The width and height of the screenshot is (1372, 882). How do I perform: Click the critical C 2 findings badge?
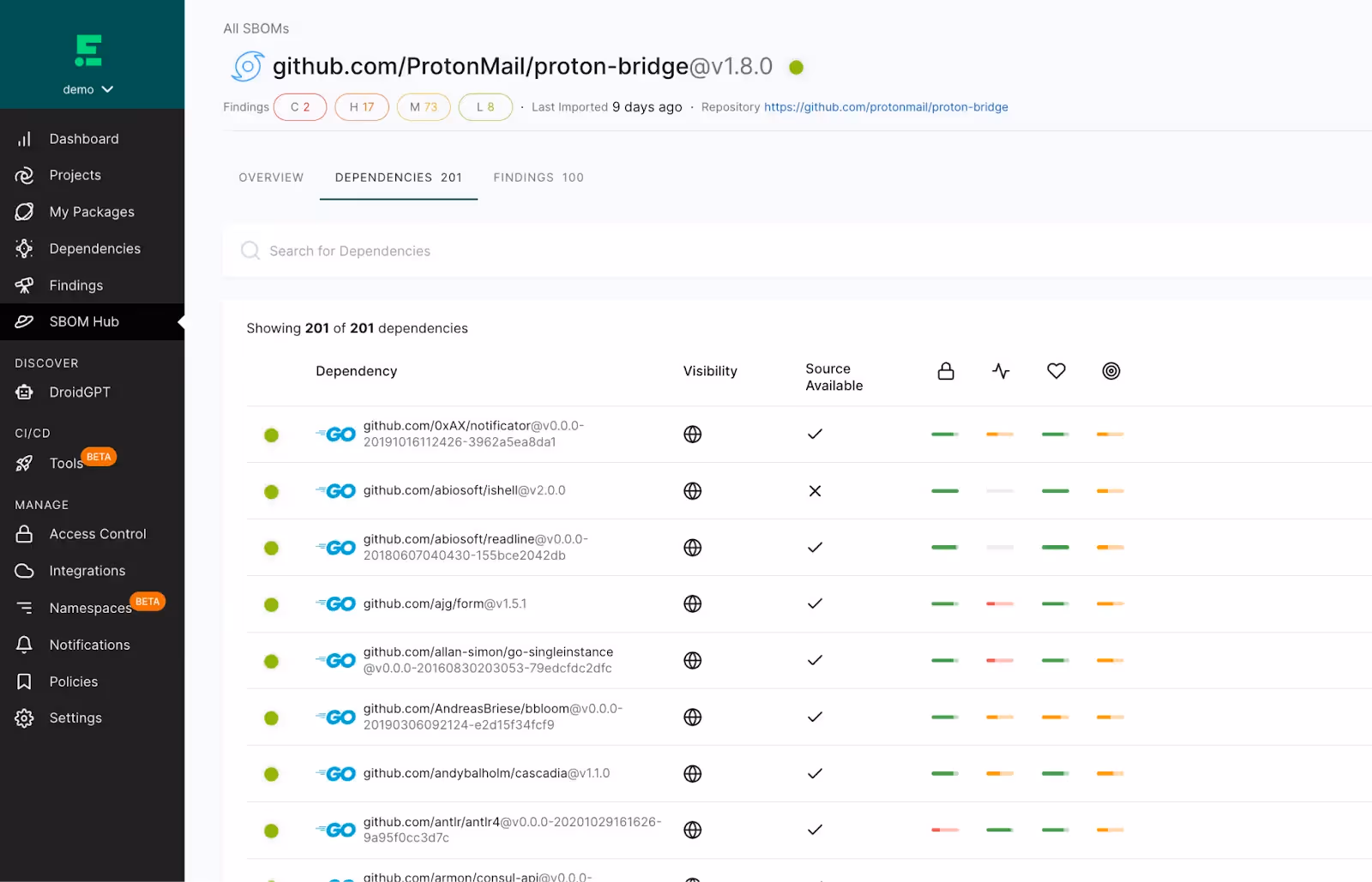[x=300, y=107]
